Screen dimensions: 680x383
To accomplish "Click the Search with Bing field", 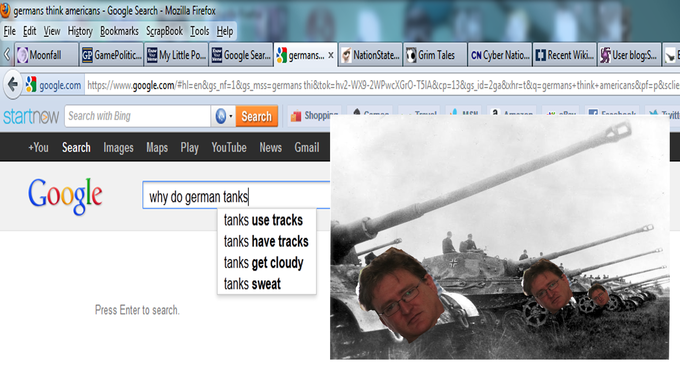I will [138, 116].
